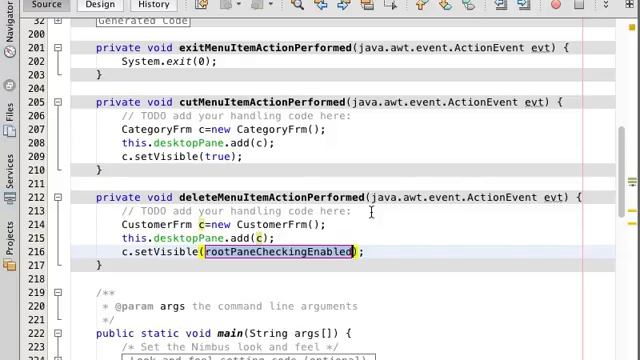Image resolution: width=640 pixels, height=360 pixels.
Task: Toggle Highlight Search icon
Action: click(367, 5)
